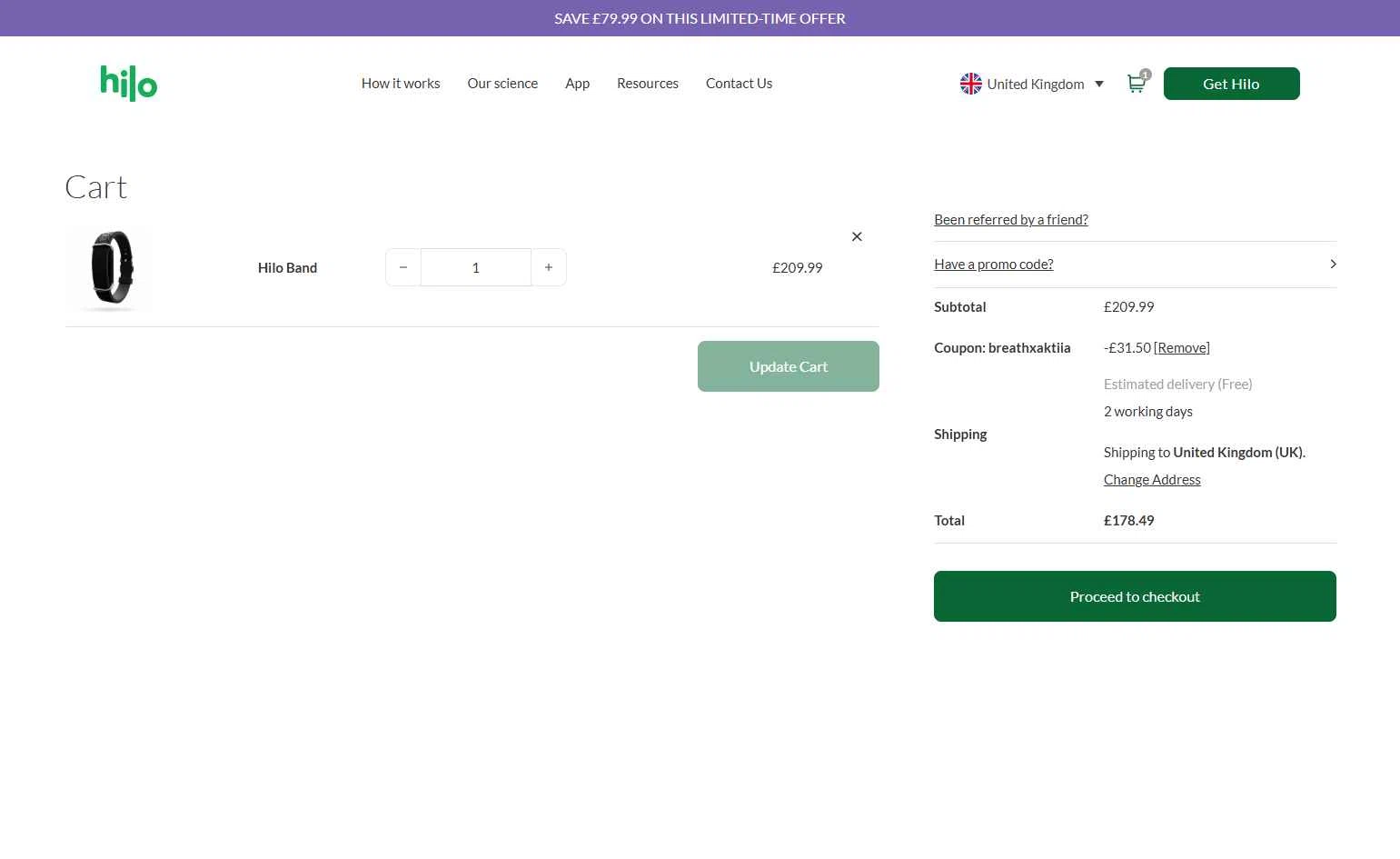Image resolution: width=1400 pixels, height=859 pixels.
Task: Click the £178.49 total amount
Action: click(x=1129, y=520)
